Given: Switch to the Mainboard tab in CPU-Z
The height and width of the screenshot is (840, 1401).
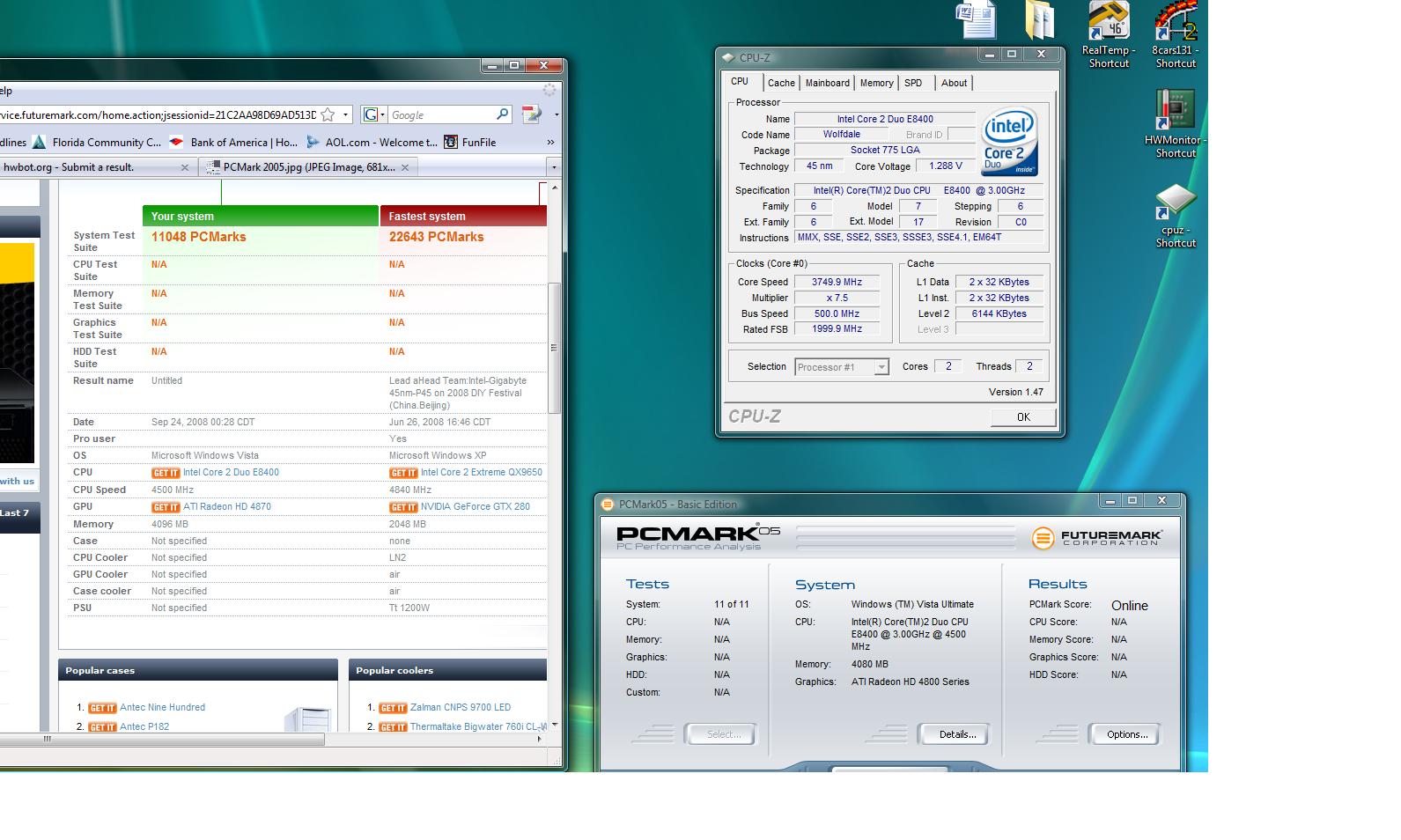Looking at the screenshot, I should (x=828, y=83).
